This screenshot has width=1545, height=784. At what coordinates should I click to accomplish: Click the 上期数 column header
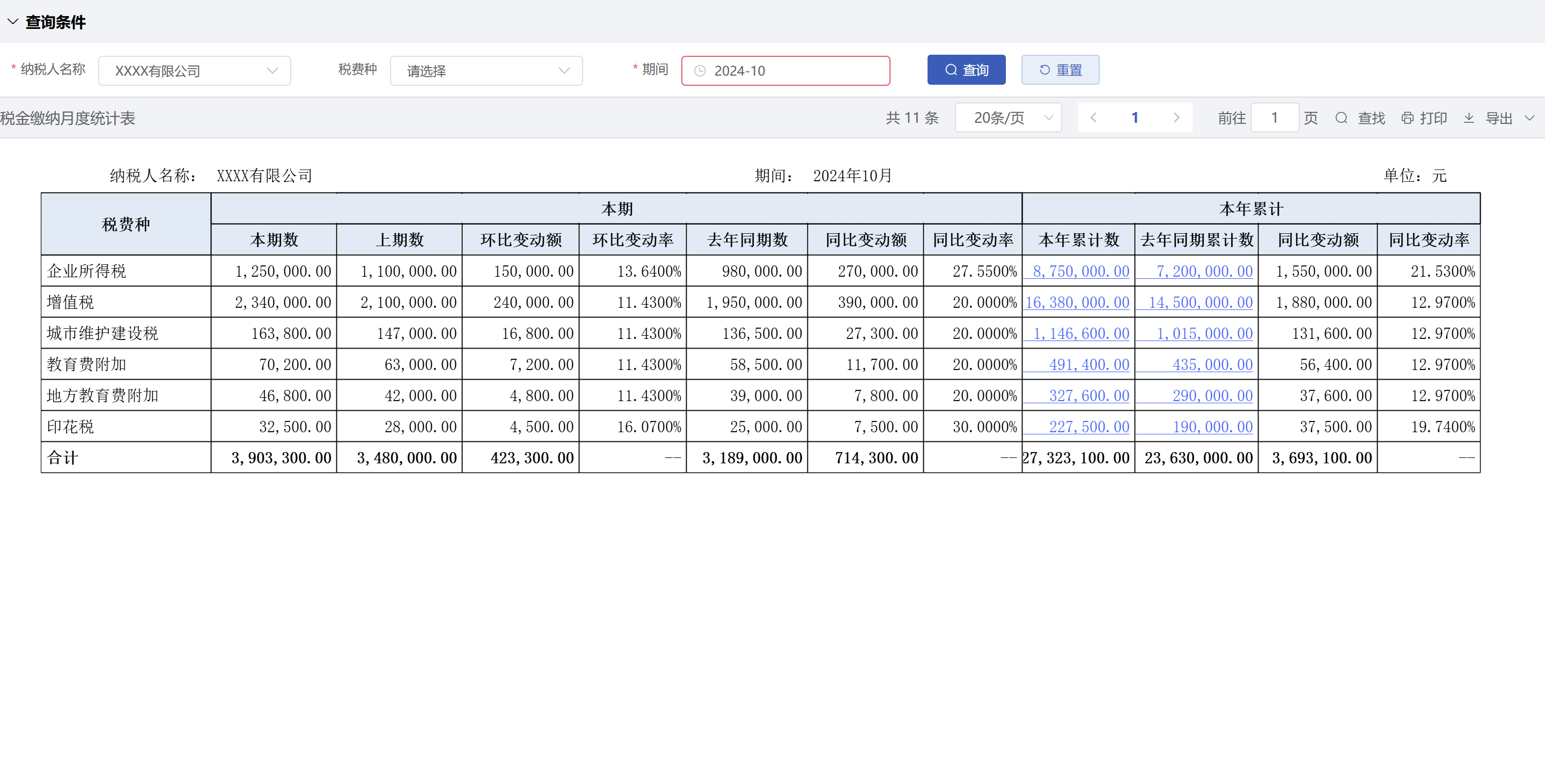400,240
